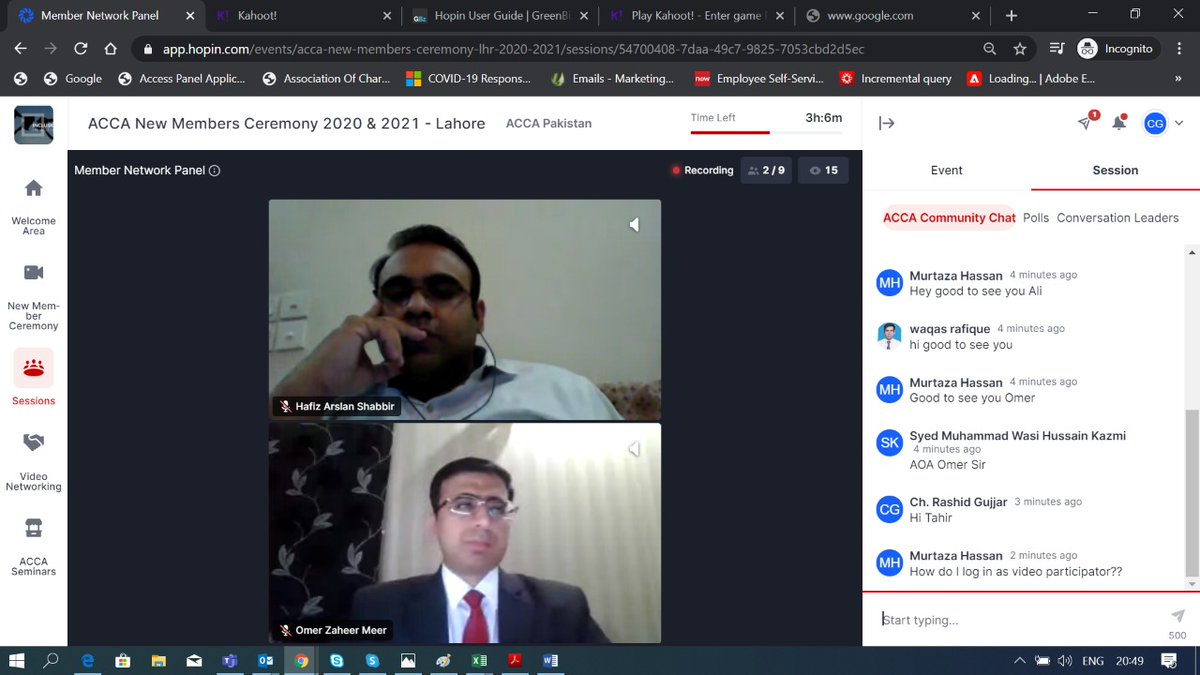
Task: Reload the current page
Action: click(x=80, y=49)
